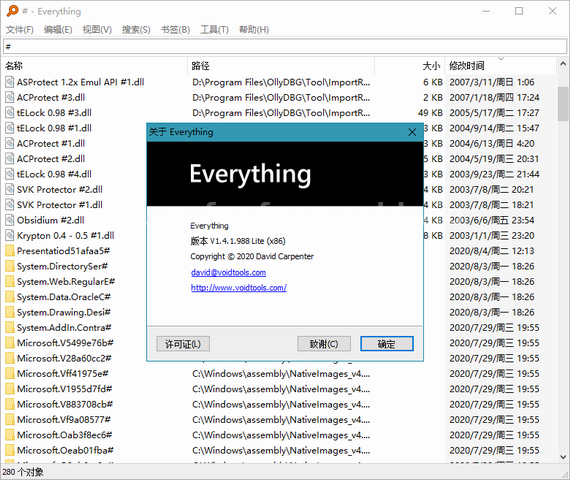Open the david@voidtools.com email link
Image resolution: width=570 pixels, height=480 pixels.
228,272
